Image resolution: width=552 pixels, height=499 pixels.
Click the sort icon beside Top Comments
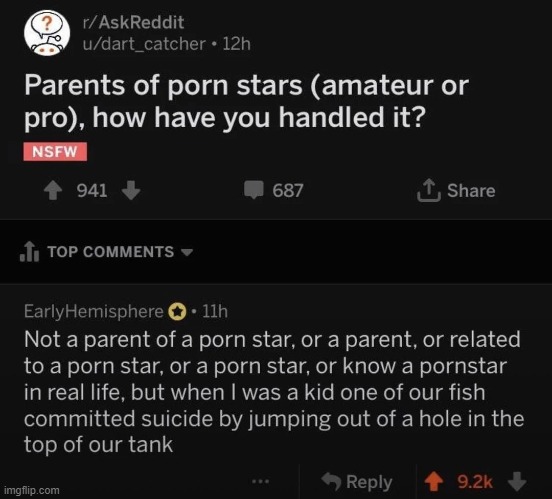pos(30,251)
